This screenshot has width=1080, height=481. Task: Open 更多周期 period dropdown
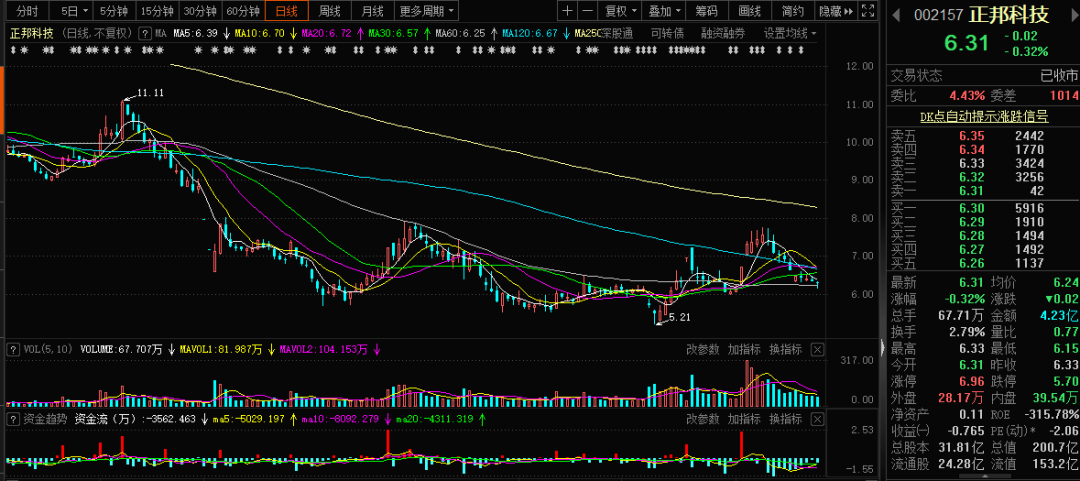coord(426,11)
